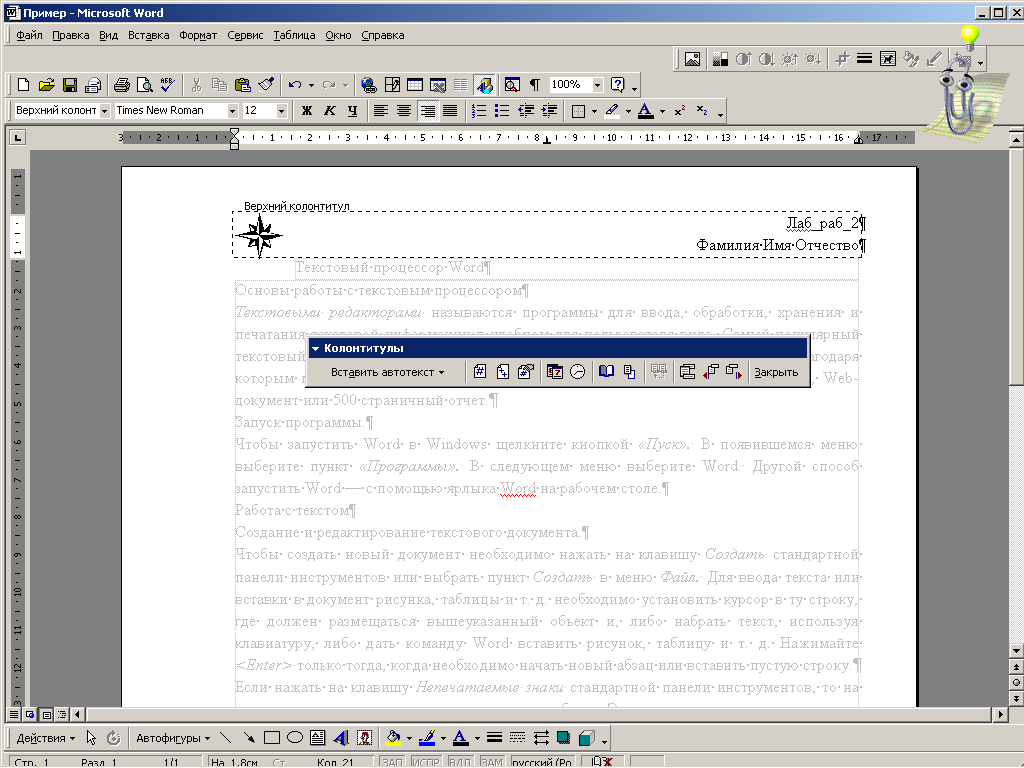Open the Таблица menu
Viewport: 1024px width, 768px height.
pyautogui.click(x=294, y=35)
